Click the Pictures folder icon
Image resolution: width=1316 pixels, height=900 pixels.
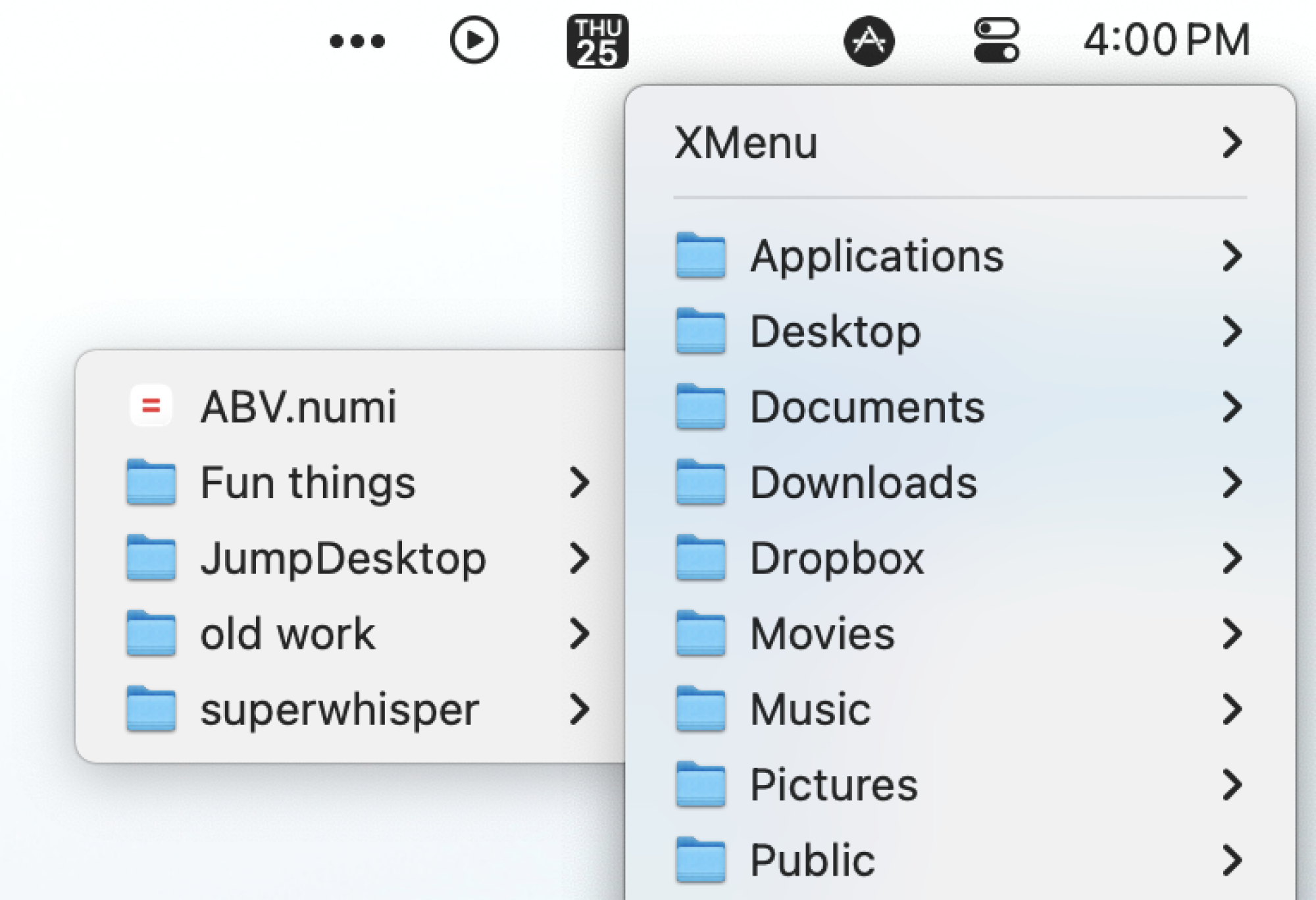701,784
